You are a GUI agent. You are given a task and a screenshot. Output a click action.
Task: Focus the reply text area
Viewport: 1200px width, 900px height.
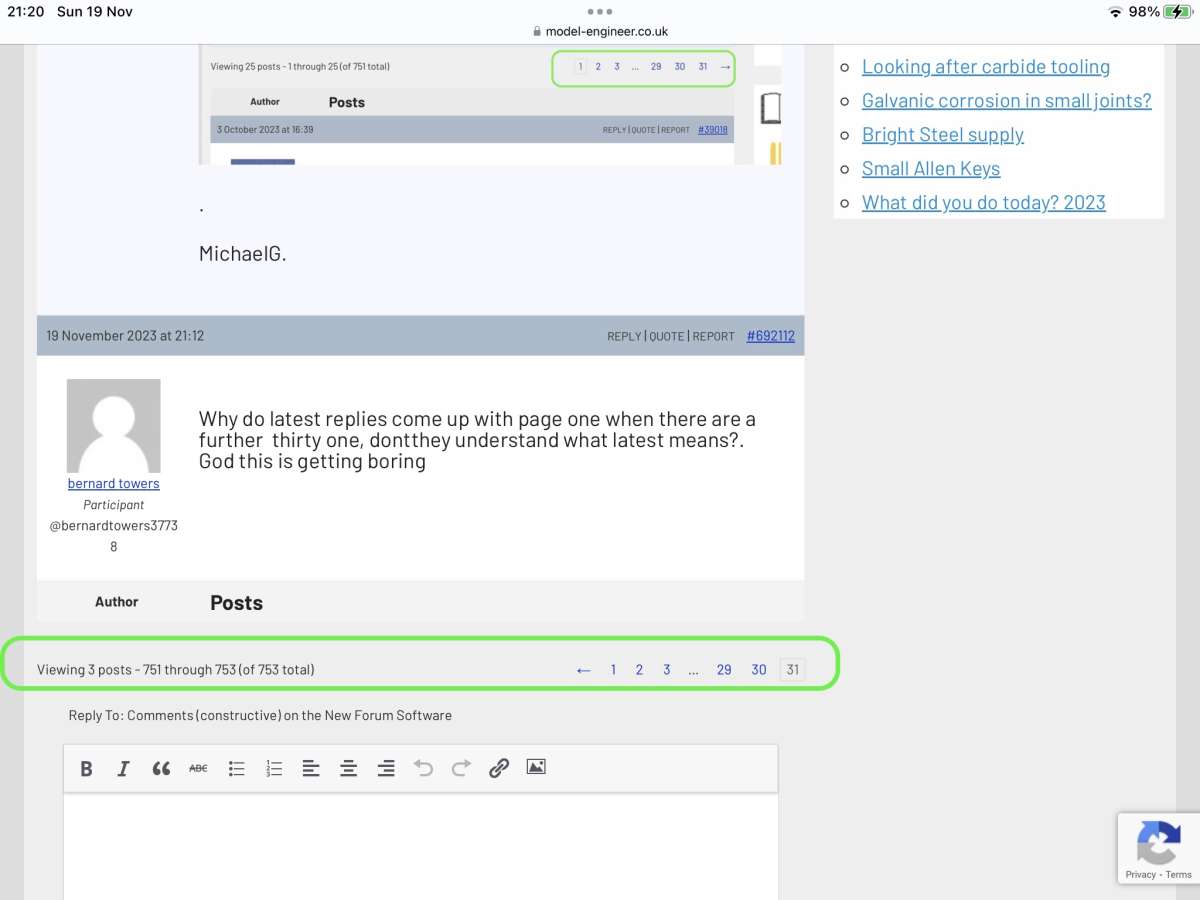click(x=421, y=847)
